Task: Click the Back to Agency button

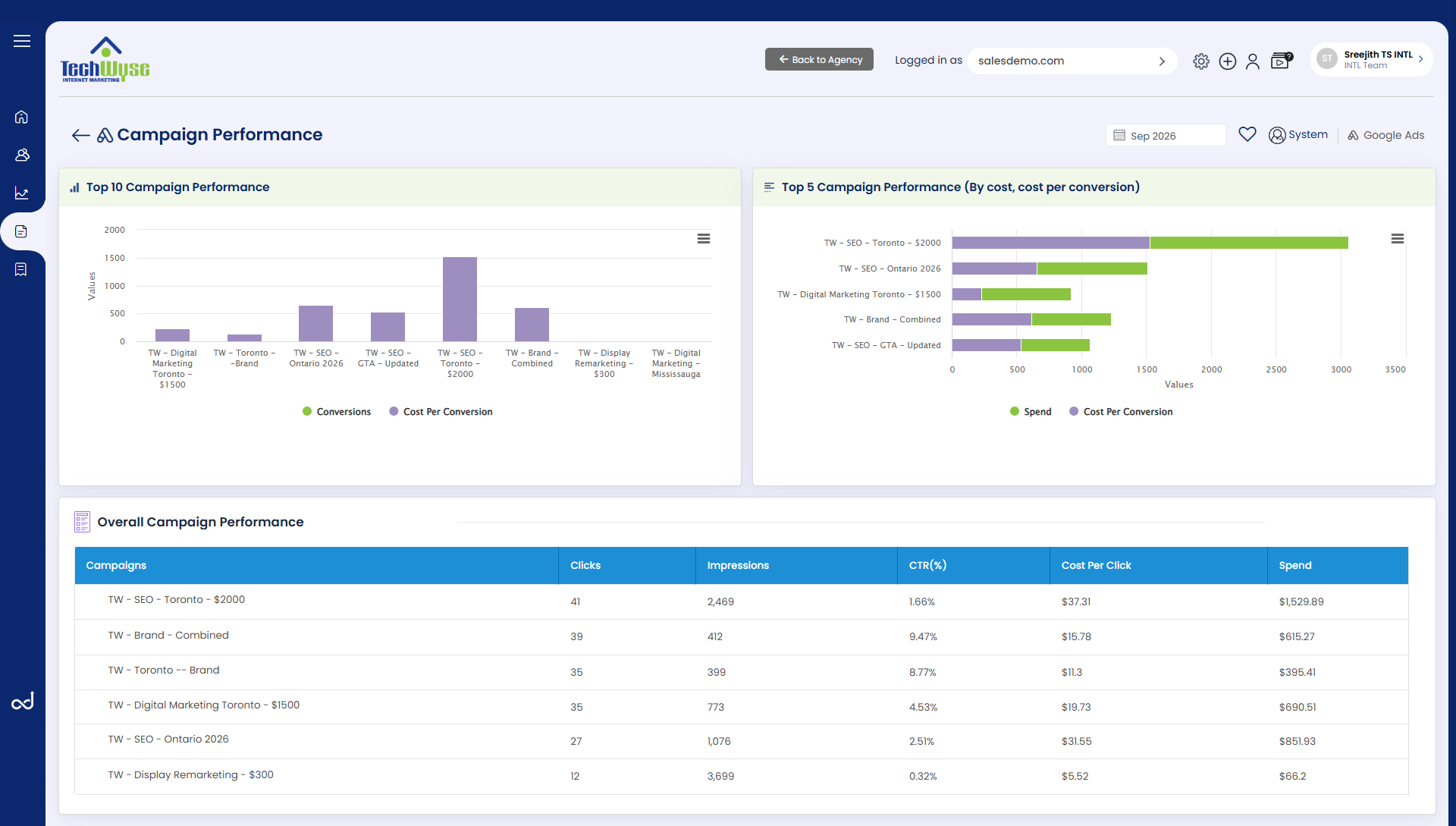Action: click(819, 59)
